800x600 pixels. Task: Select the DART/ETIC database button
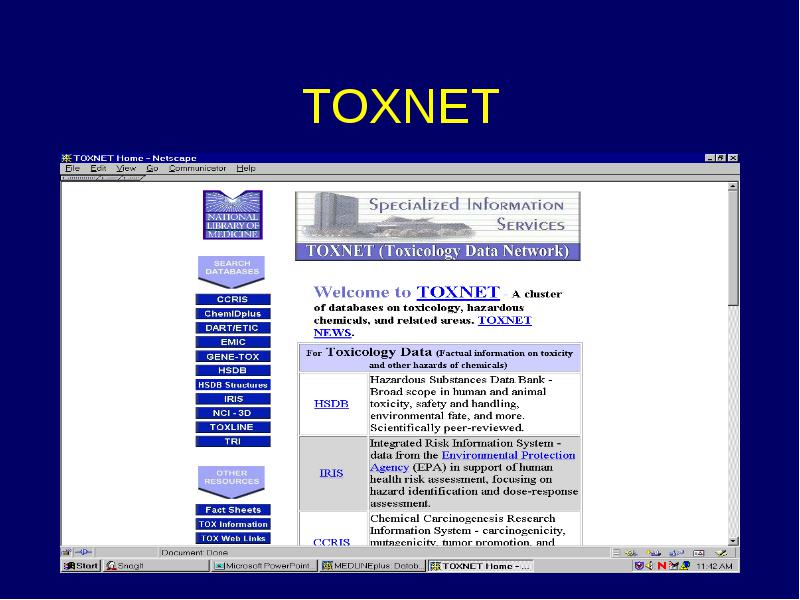coord(233,328)
